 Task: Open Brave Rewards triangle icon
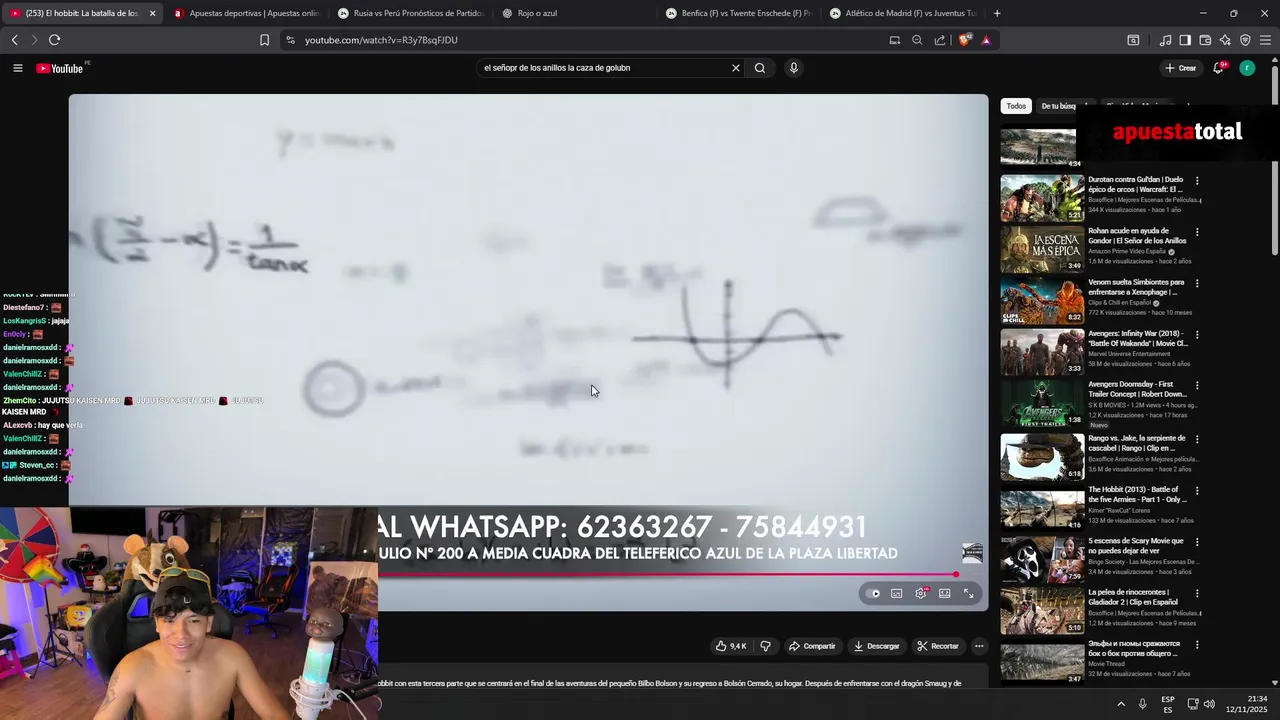(x=986, y=40)
